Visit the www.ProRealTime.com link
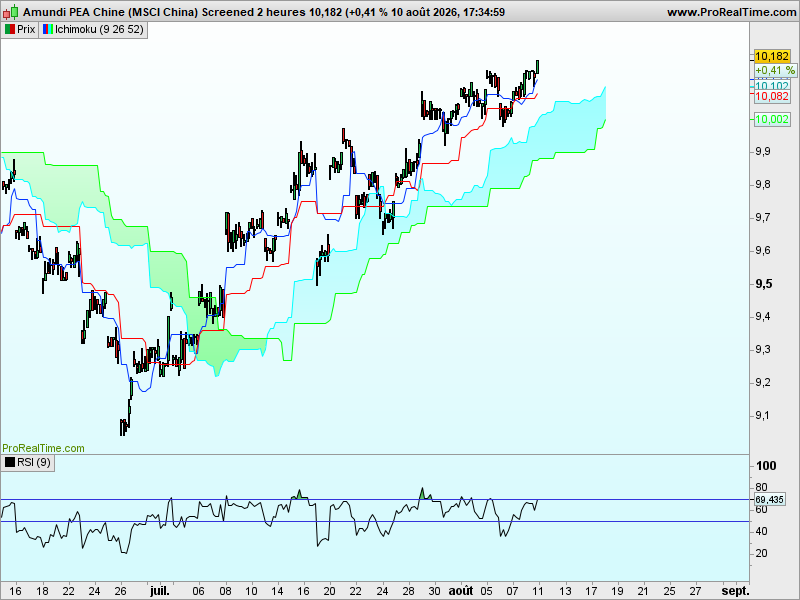This screenshot has height=600, width=800. (x=732, y=12)
